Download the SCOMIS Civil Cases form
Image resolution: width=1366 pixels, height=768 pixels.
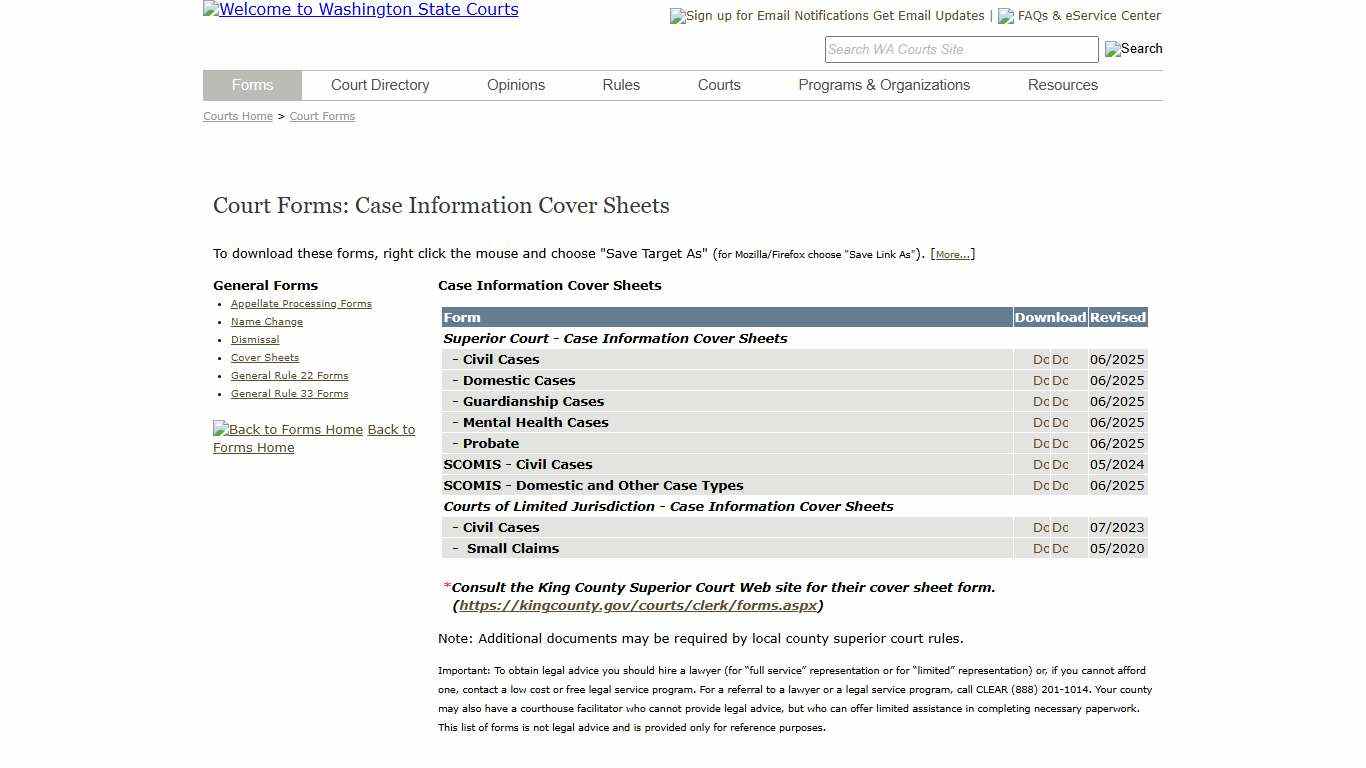(1040, 464)
